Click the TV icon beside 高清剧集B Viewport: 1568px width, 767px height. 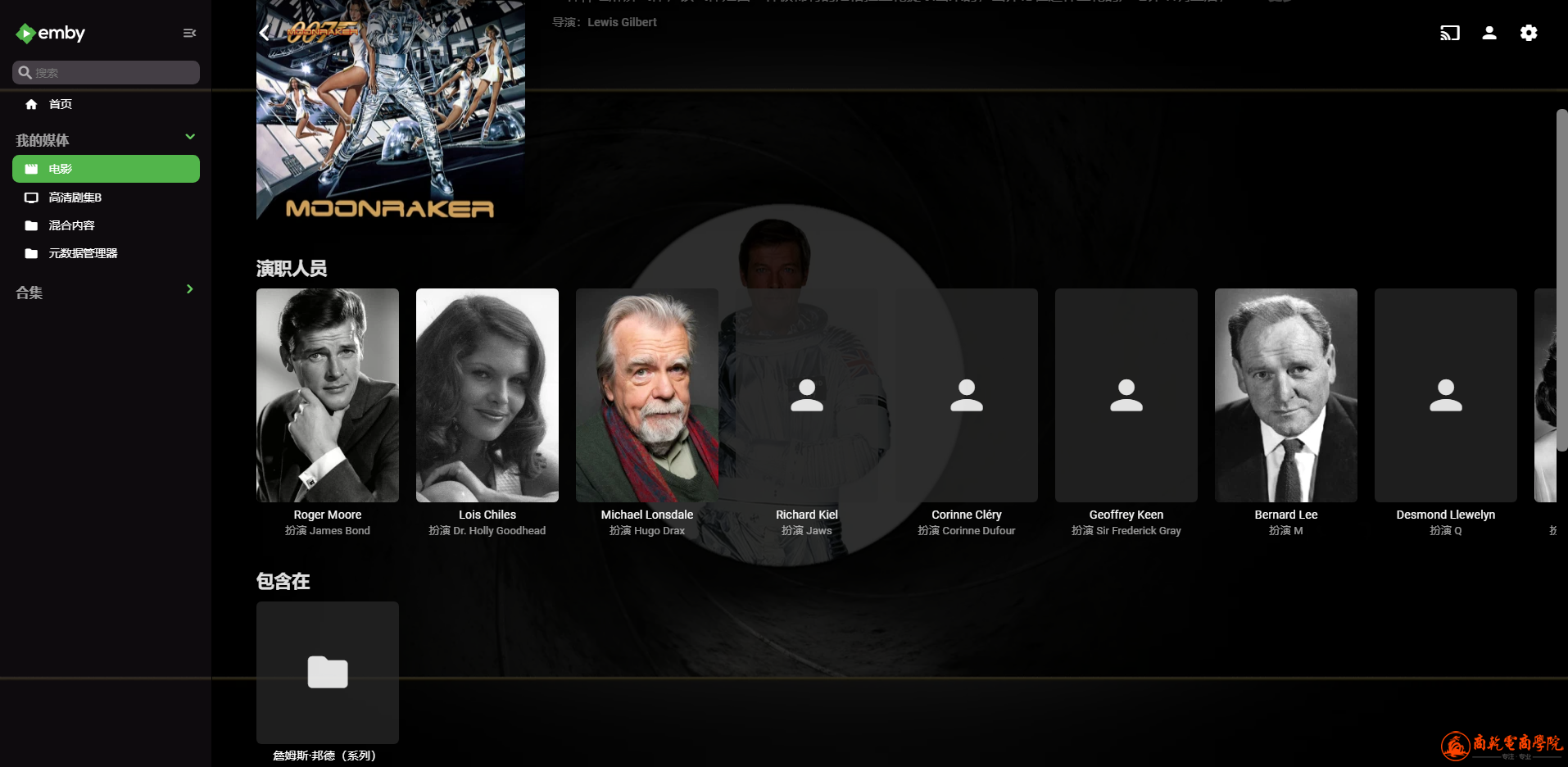point(31,197)
